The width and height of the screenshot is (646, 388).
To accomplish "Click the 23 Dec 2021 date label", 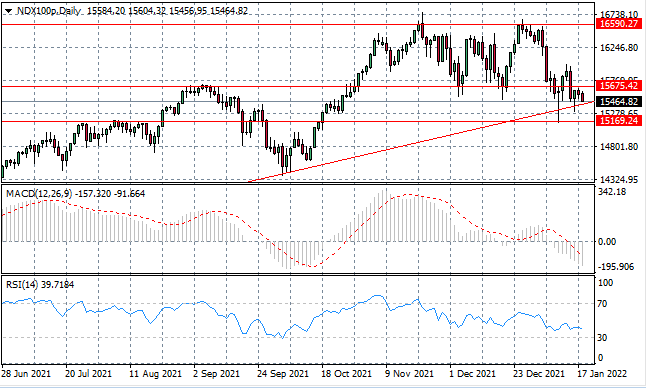I will click(x=538, y=374).
